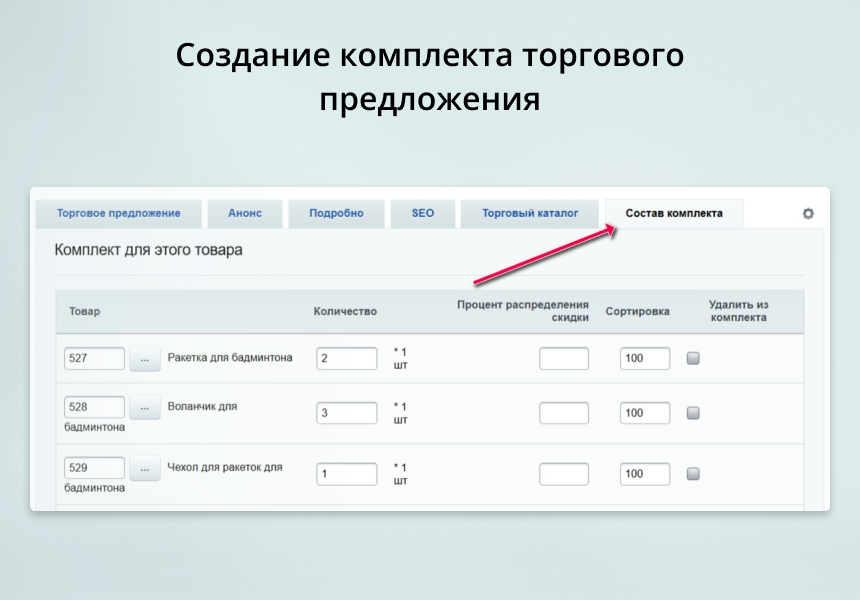Check delete box for Ракетка для бадминтона
Image resolution: width=860 pixels, height=600 pixels.
(693, 358)
